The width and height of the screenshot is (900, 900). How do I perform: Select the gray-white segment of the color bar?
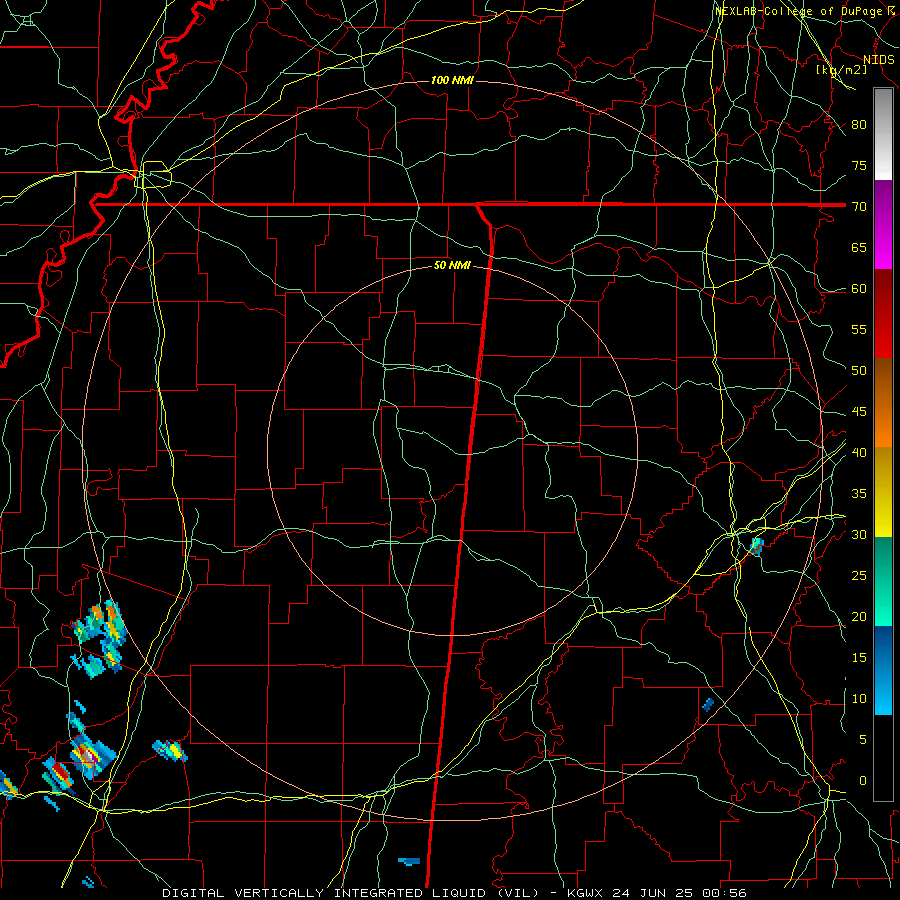click(x=883, y=134)
